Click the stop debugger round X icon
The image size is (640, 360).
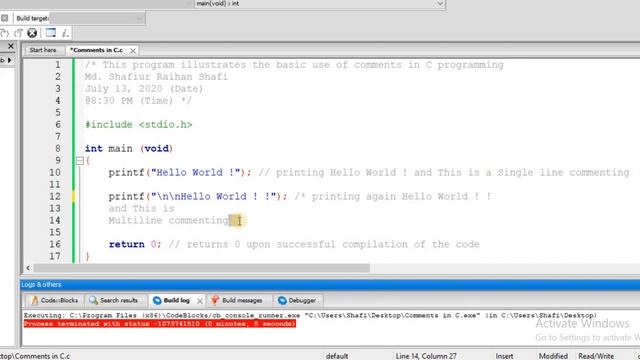pos(32,33)
